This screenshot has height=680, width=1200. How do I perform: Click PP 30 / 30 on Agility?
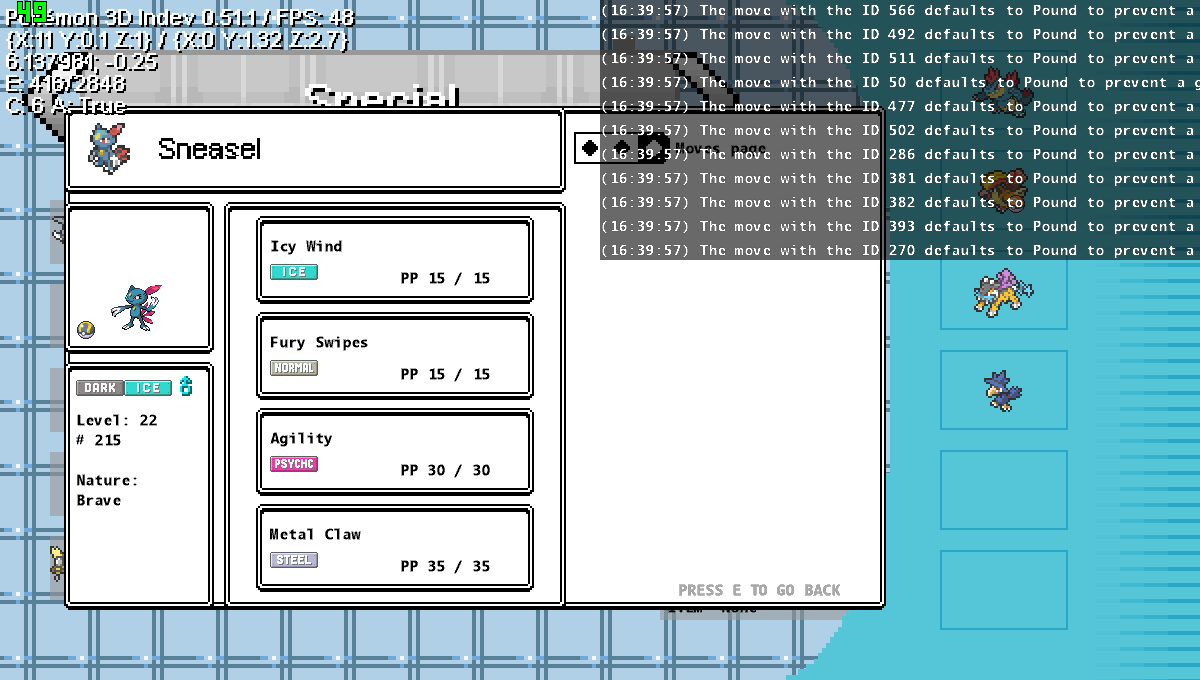coord(445,470)
